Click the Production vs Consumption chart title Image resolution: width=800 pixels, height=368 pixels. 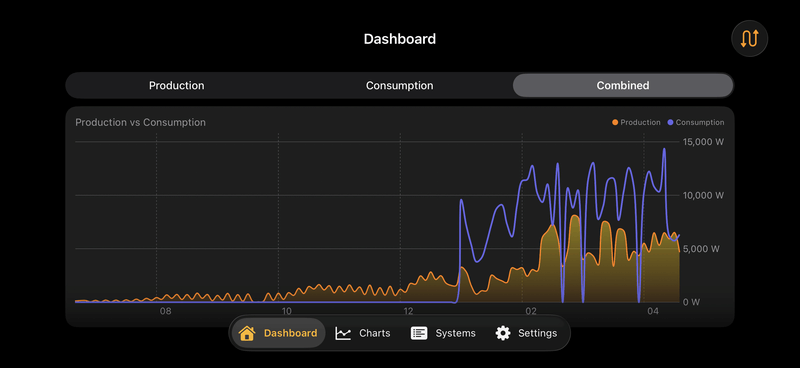tap(140, 122)
